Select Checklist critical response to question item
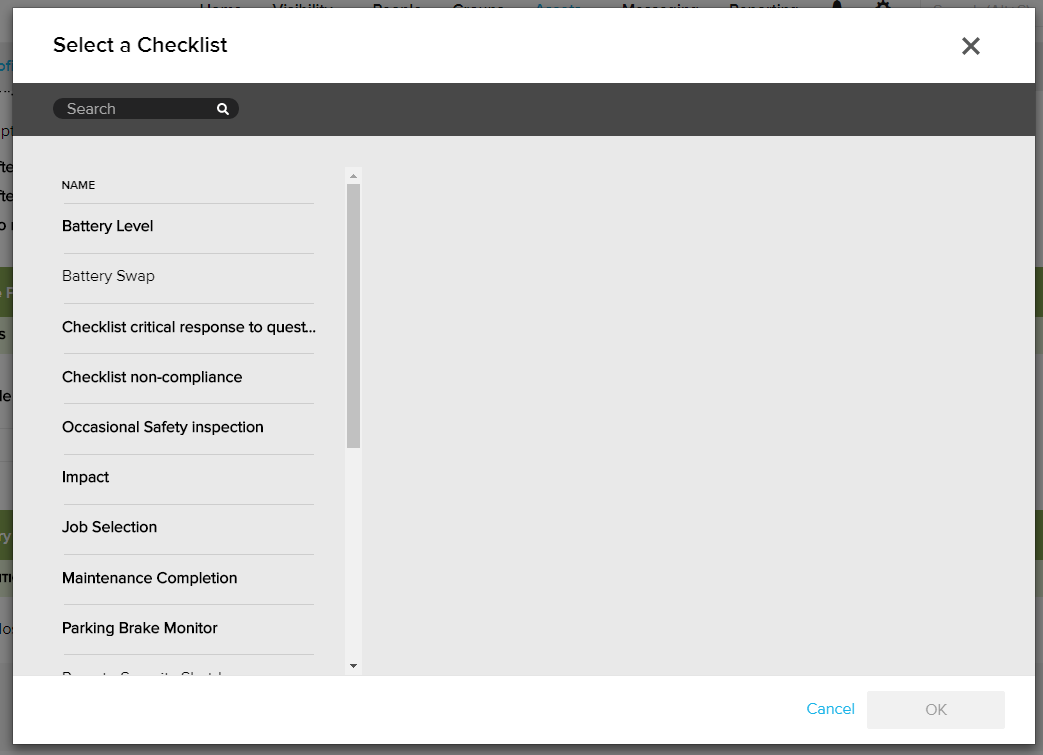1043x755 pixels. click(188, 327)
